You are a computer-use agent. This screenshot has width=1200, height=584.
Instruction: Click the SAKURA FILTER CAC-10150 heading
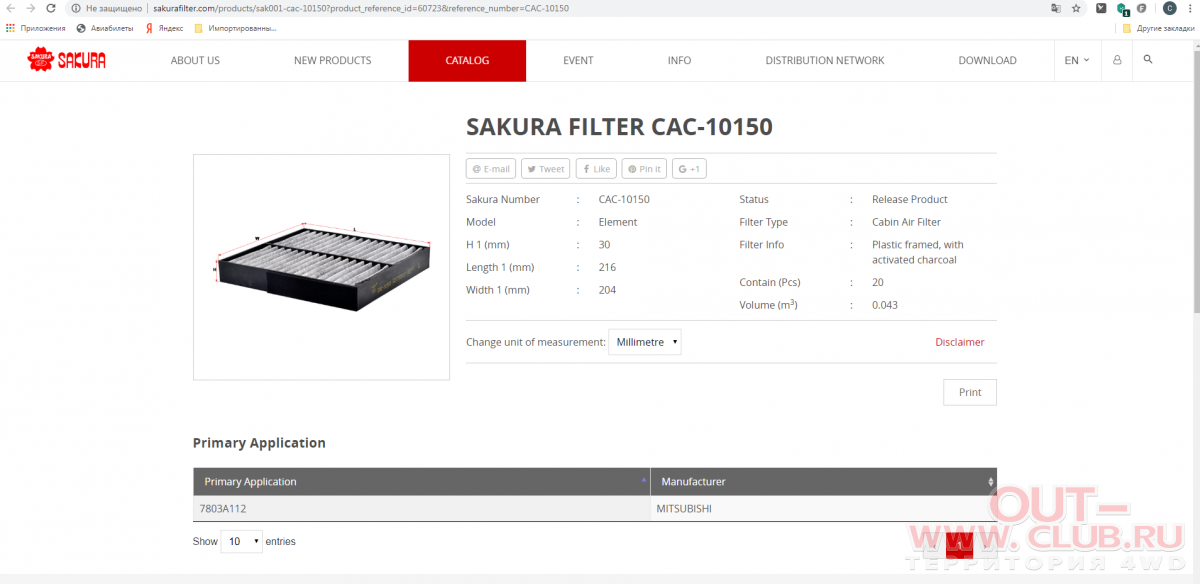point(619,127)
